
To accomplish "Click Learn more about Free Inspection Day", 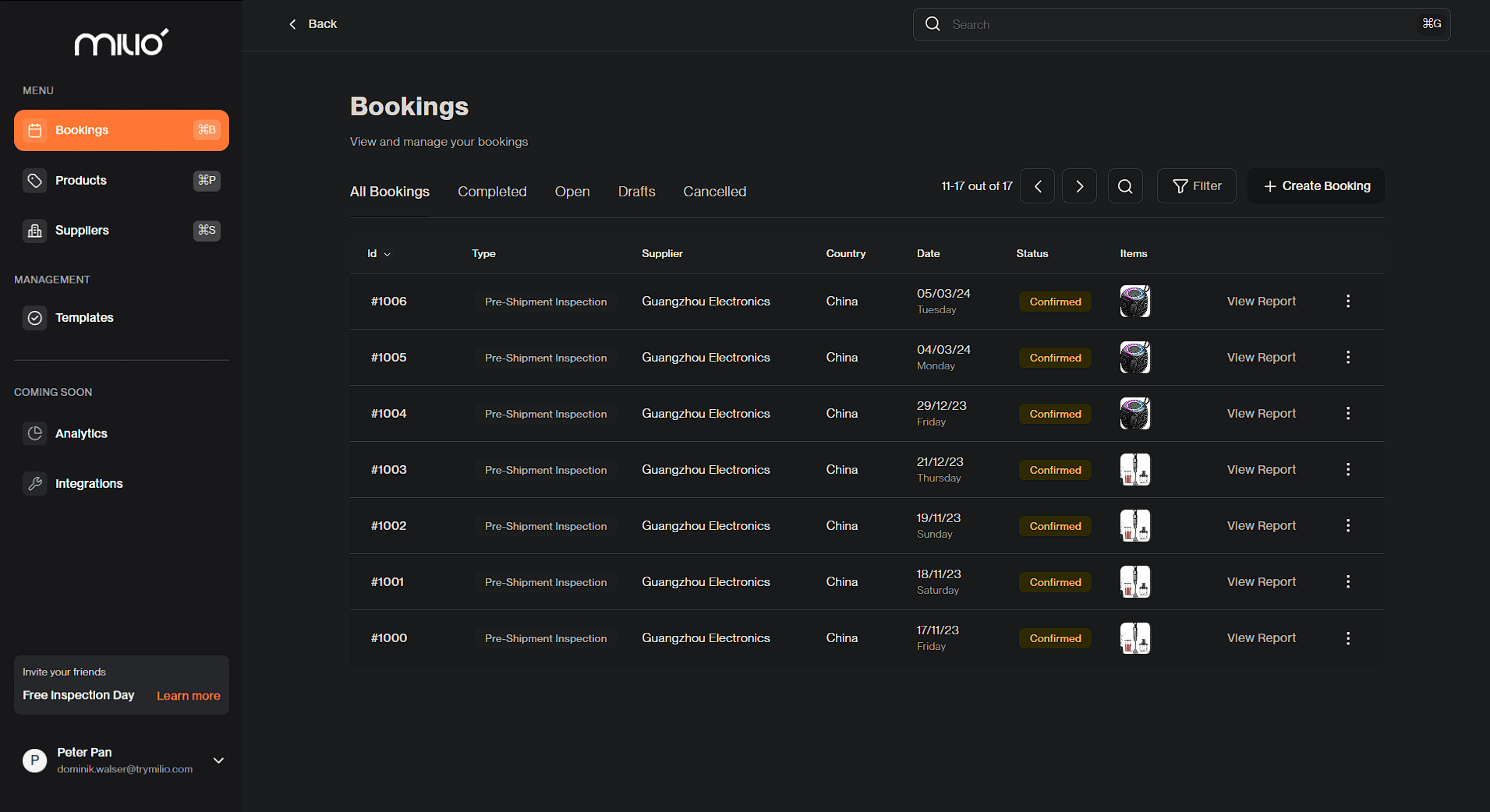I will click(x=189, y=696).
